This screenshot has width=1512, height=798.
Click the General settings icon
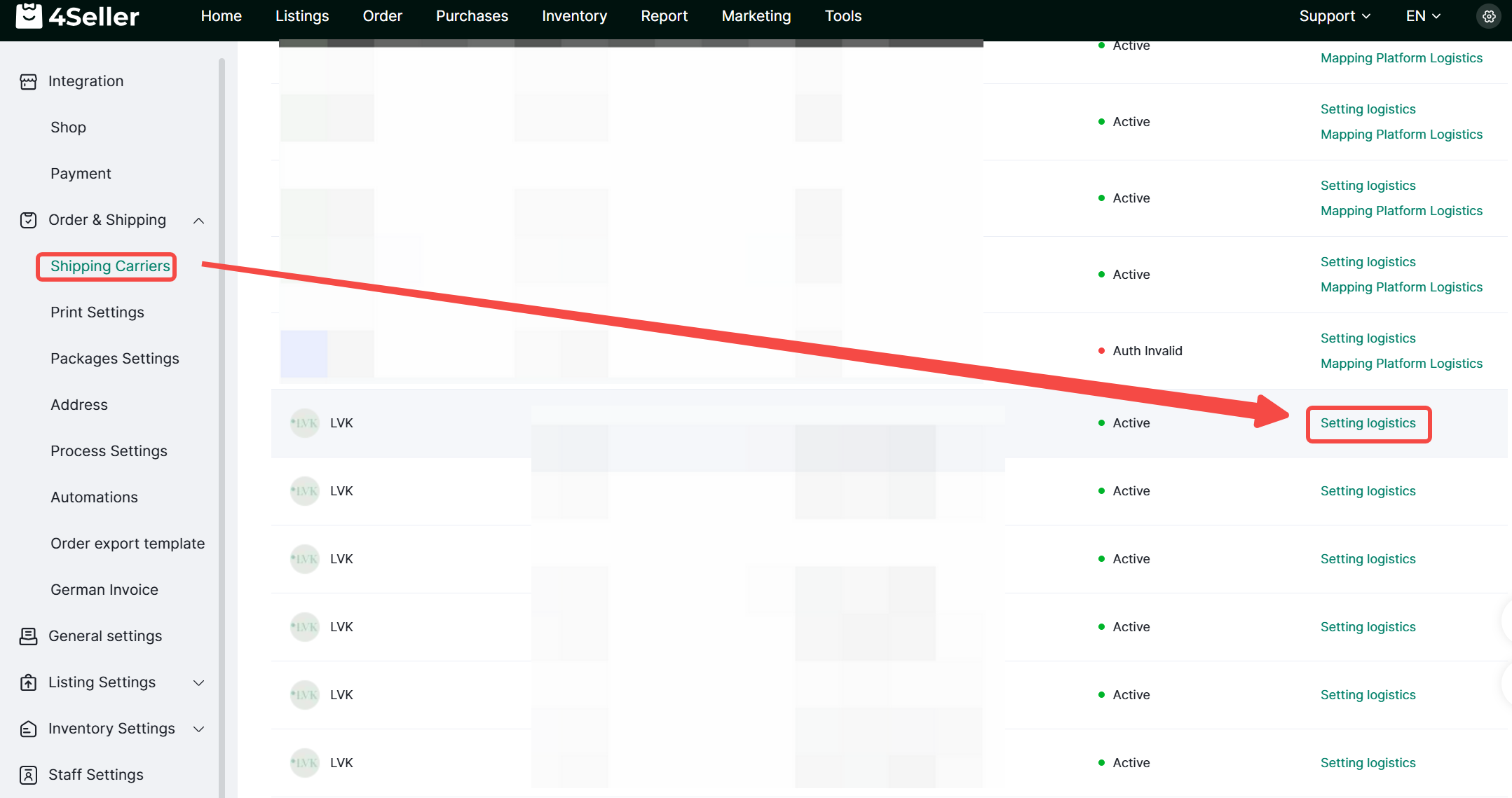pyautogui.click(x=28, y=636)
